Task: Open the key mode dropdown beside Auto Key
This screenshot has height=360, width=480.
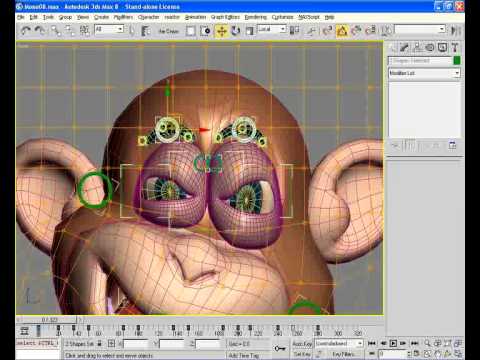Action: click(x=339, y=343)
